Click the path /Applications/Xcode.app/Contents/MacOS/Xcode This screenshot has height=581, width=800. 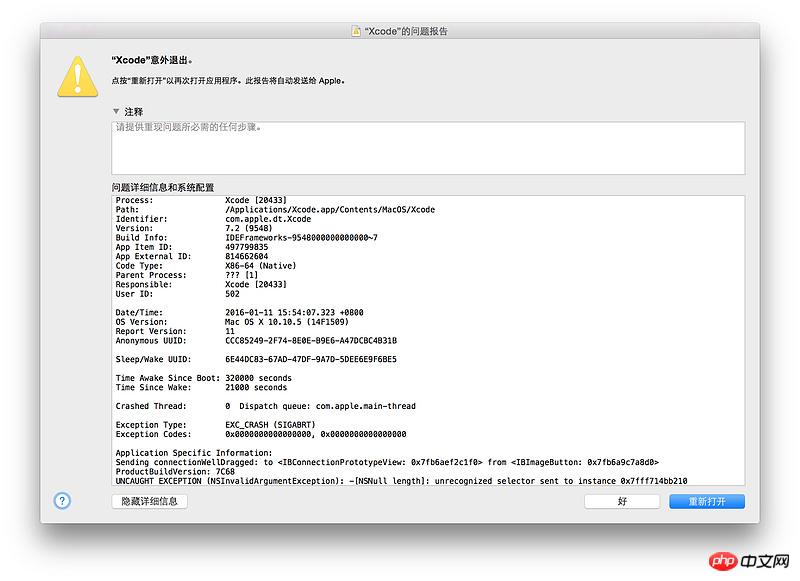[330, 209]
